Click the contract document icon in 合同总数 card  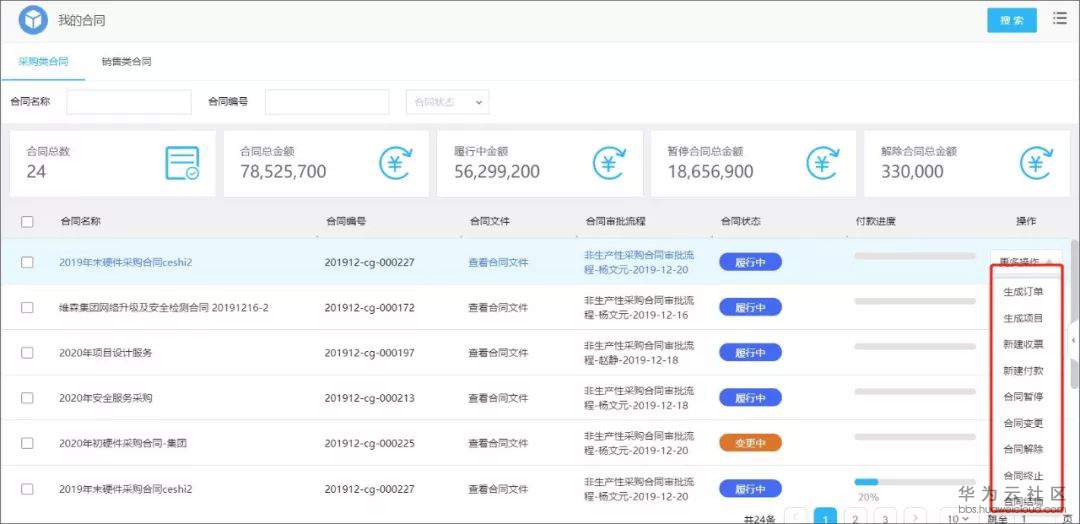[x=182, y=163]
